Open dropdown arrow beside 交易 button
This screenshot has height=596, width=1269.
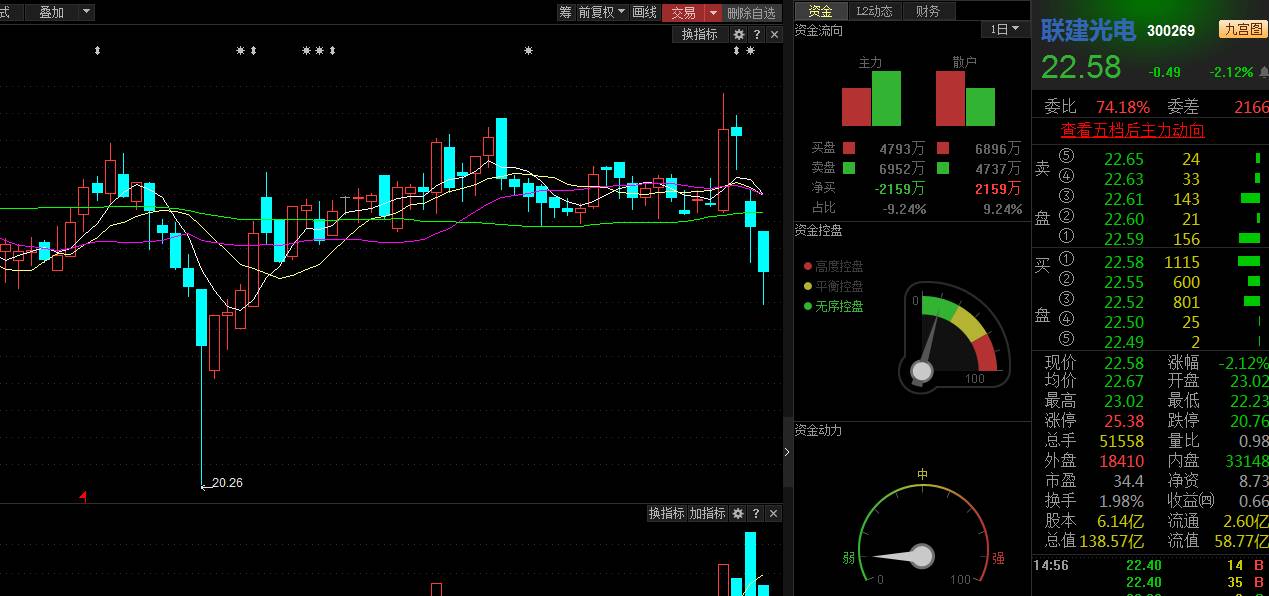point(713,12)
